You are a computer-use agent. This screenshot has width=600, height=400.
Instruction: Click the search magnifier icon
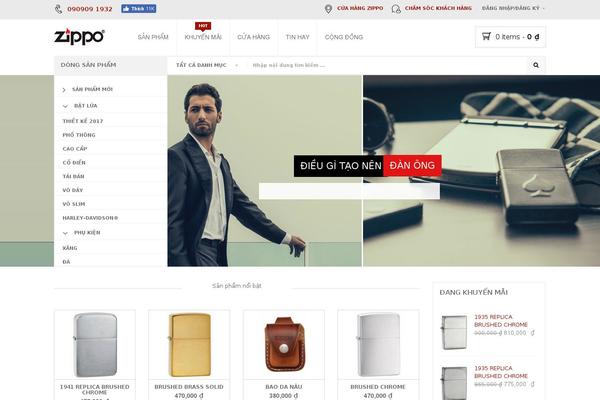pos(536,65)
